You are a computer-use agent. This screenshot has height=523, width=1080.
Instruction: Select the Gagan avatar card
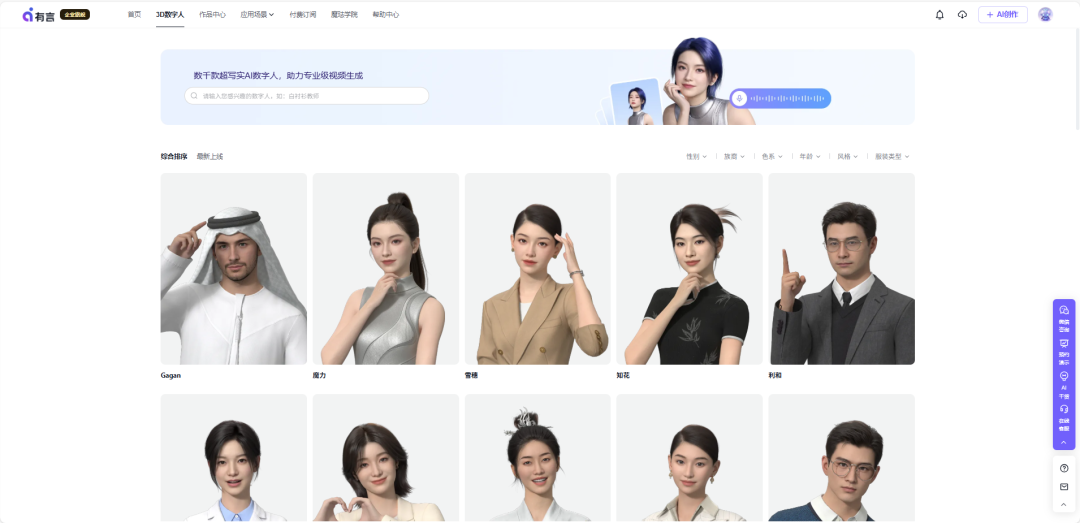point(233,269)
